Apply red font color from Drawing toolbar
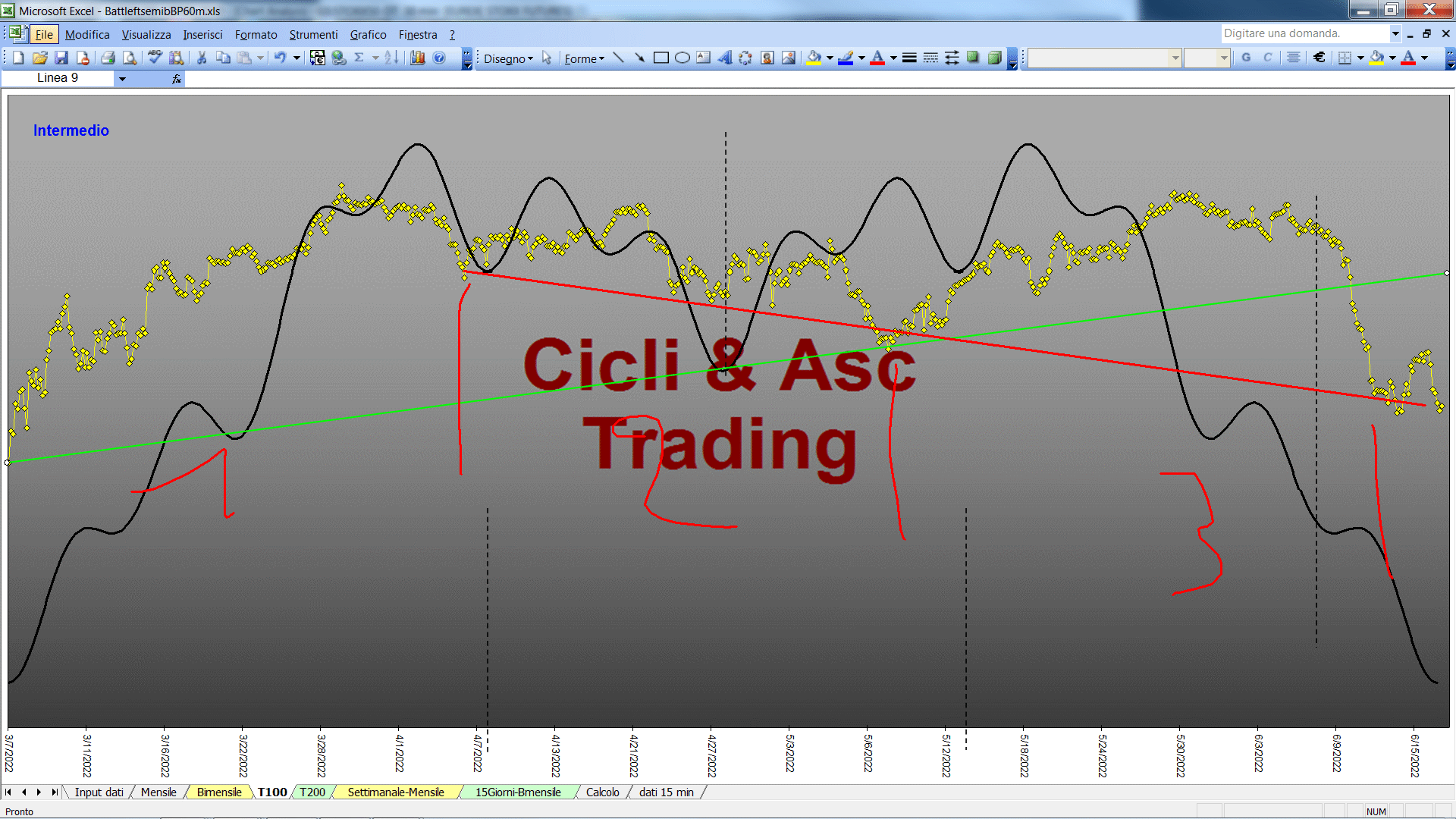 [x=877, y=58]
